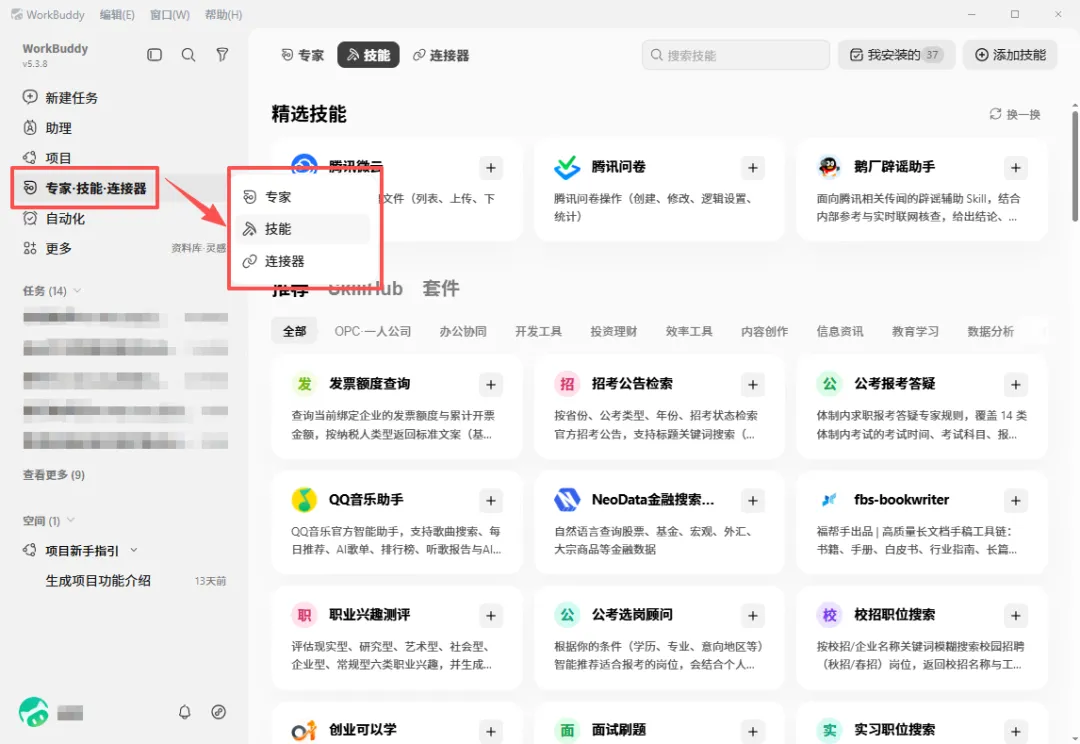Viewport: 1080px width, 744px height.
Task: Filter skills by 内容创作
Action: (x=765, y=331)
